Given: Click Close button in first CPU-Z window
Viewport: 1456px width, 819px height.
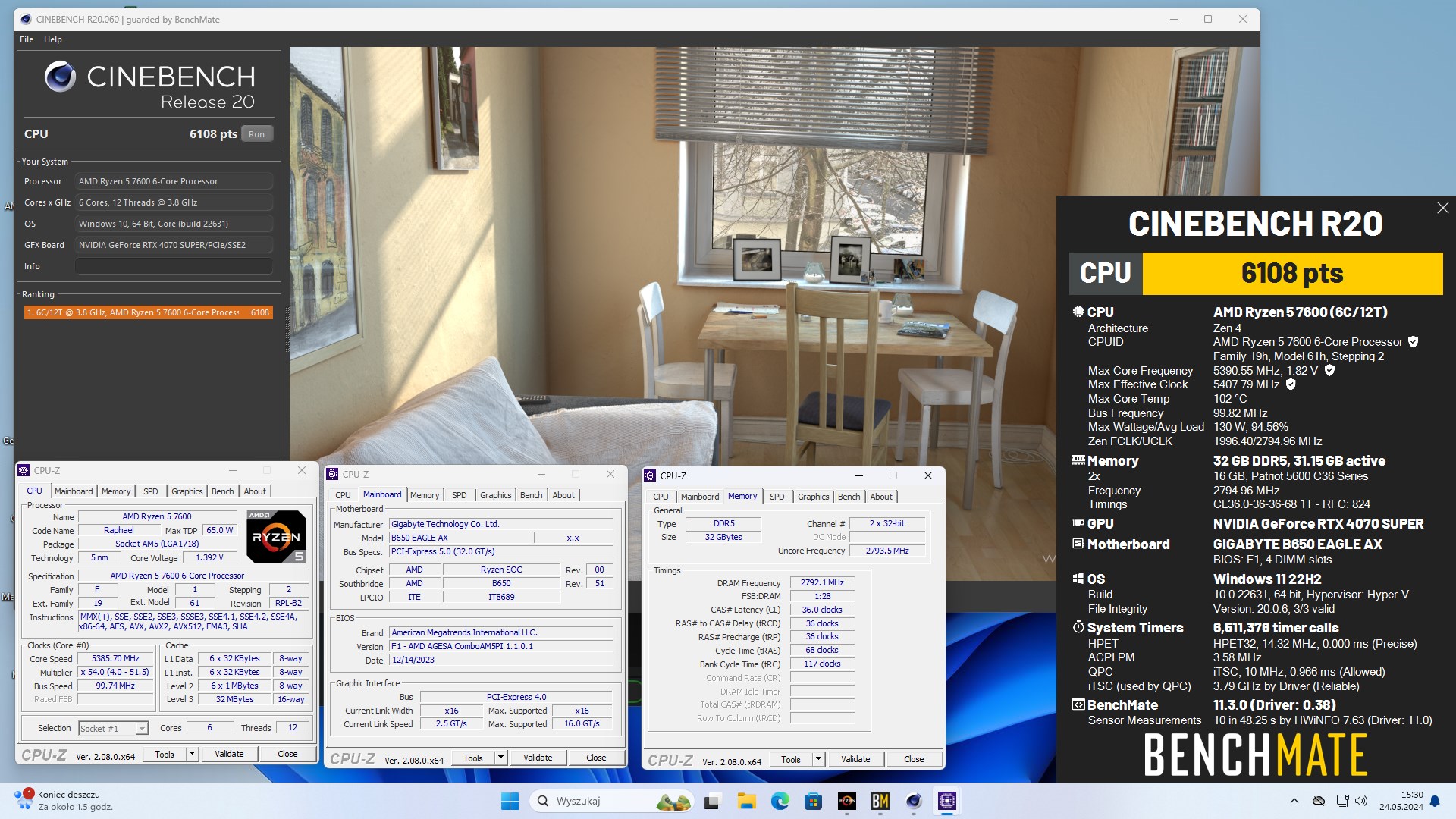Looking at the screenshot, I should (x=287, y=754).
